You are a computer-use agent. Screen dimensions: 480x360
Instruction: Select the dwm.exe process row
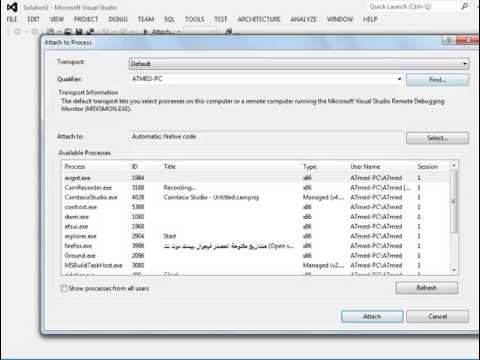pyautogui.click(x=256, y=217)
